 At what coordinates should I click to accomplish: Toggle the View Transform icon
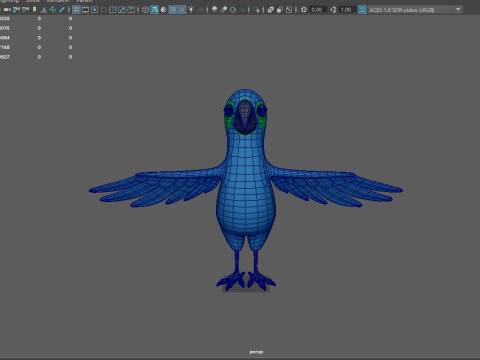pyautogui.click(x=362, y=10)
